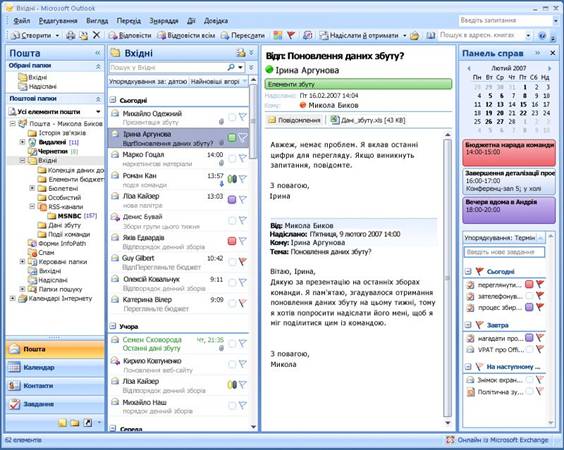Image resolution: width=564 pixels, height=450 pixels.
Task: Click the Online with Exchange status icon
Action: pyautogui.click(x=450, y=440)
